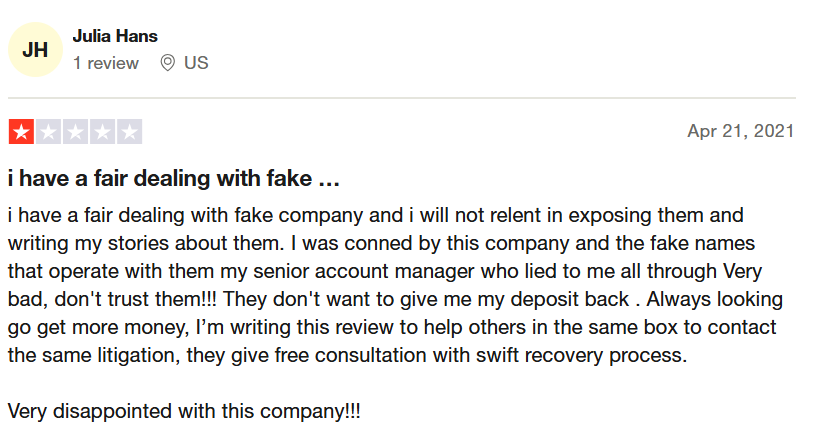Click the fourth gray rating star
Screen dimensions: 821x431
pyautogui.click(x=102, y=131)
